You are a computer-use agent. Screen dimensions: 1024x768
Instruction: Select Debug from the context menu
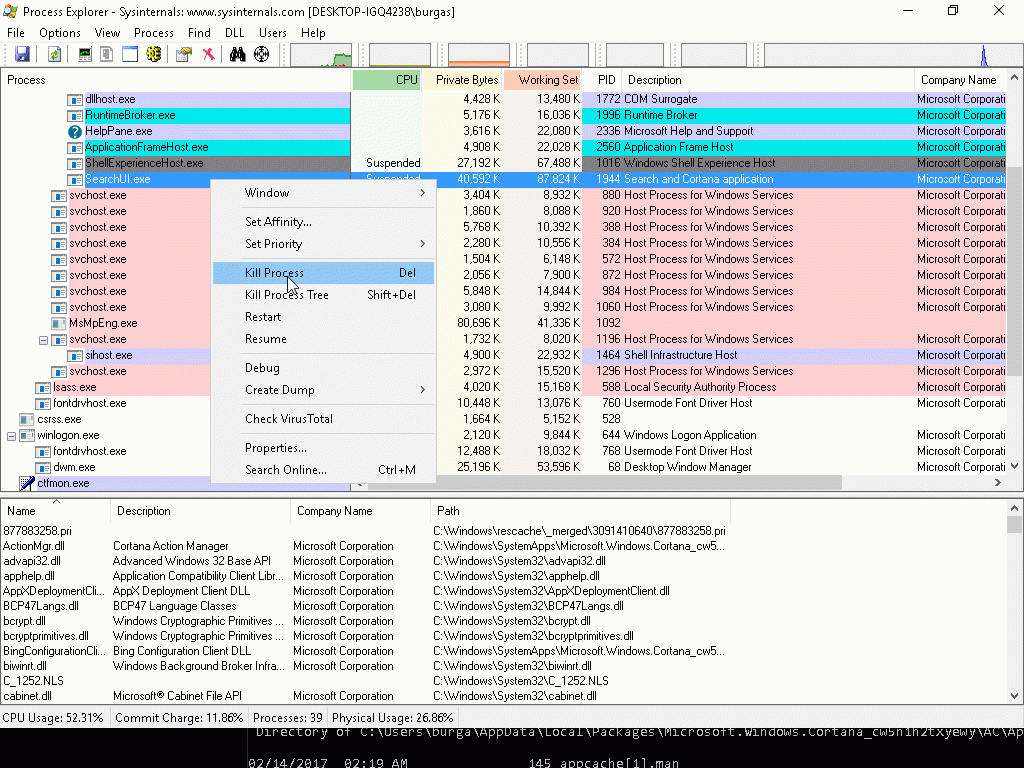324,368
